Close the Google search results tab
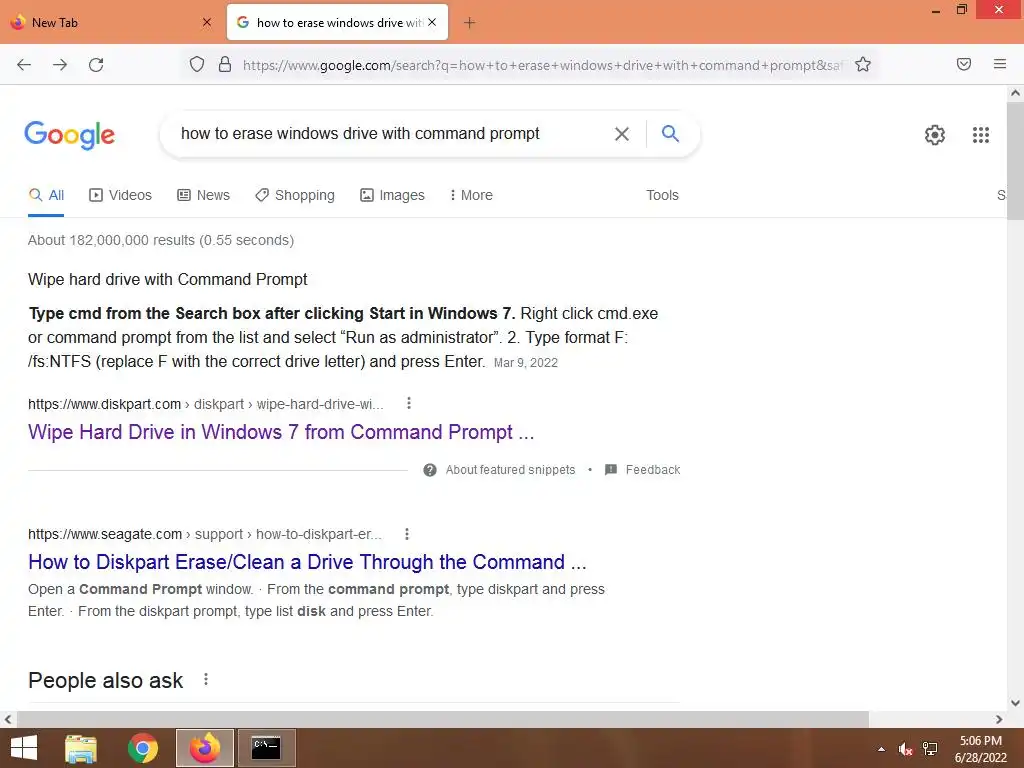The height and width of the screenshot is (768, 1024). [432, 22]
